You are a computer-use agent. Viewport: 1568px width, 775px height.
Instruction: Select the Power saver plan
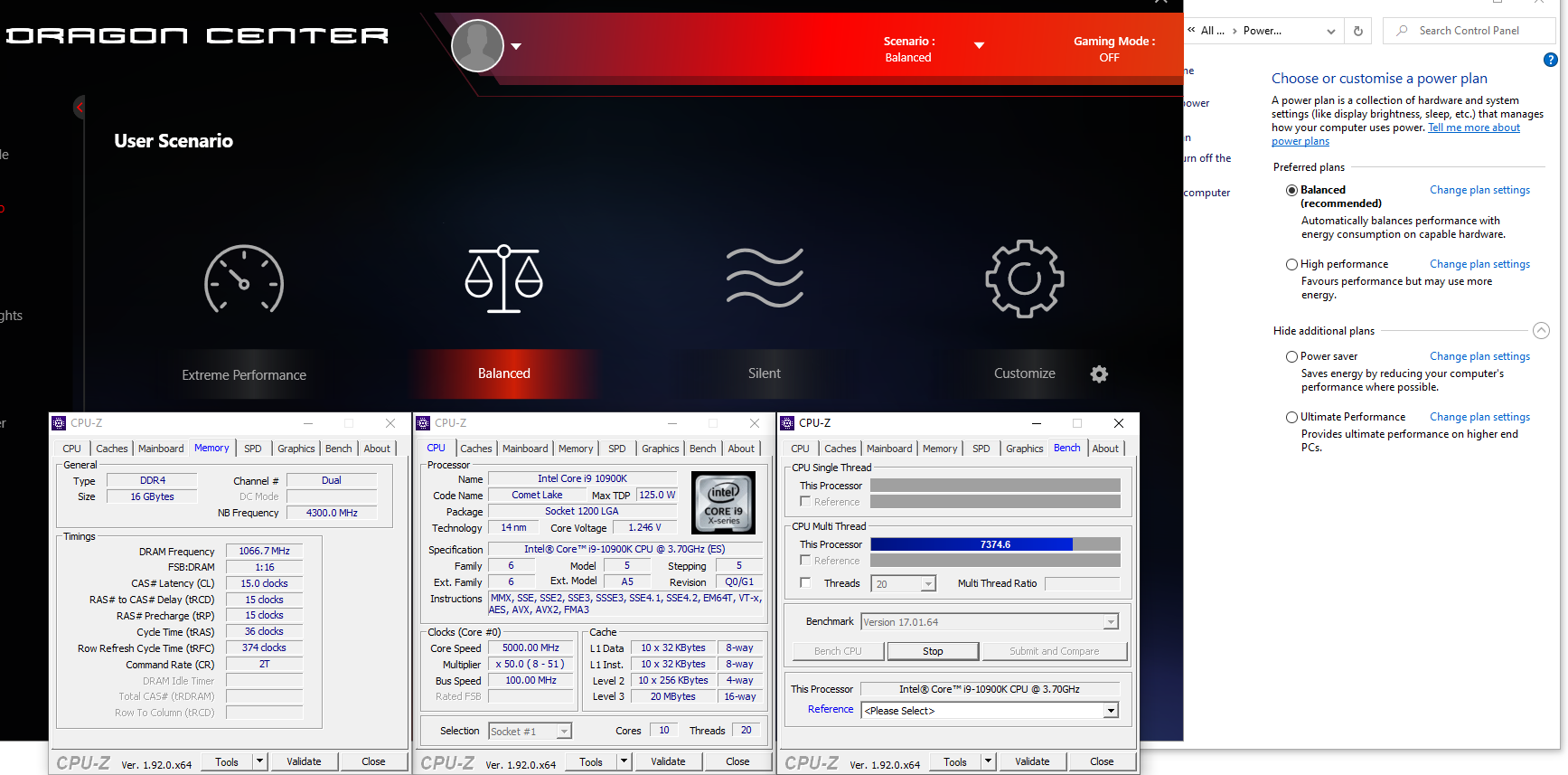click(1291, 356)
